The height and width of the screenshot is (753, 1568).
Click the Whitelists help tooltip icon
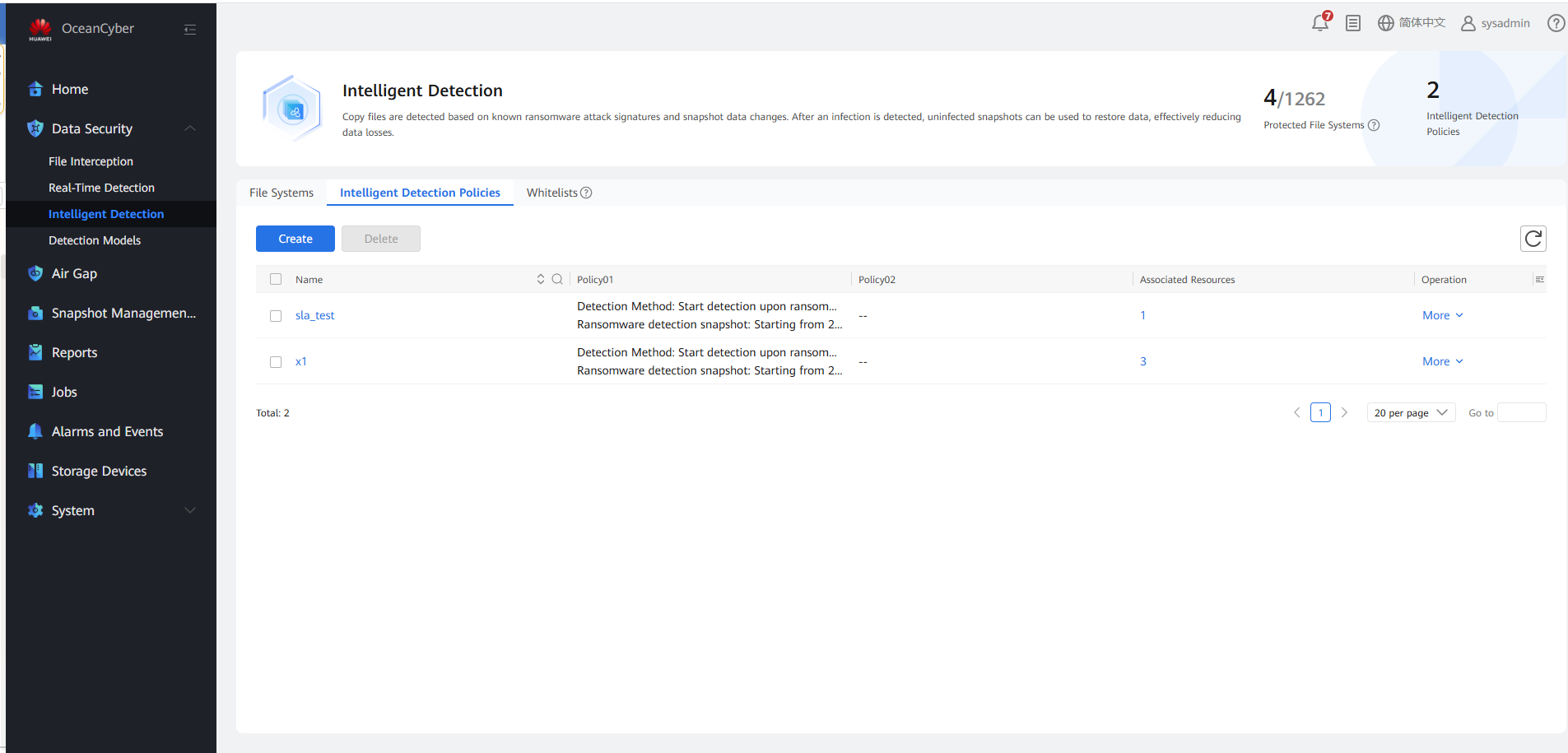(586, 193)
